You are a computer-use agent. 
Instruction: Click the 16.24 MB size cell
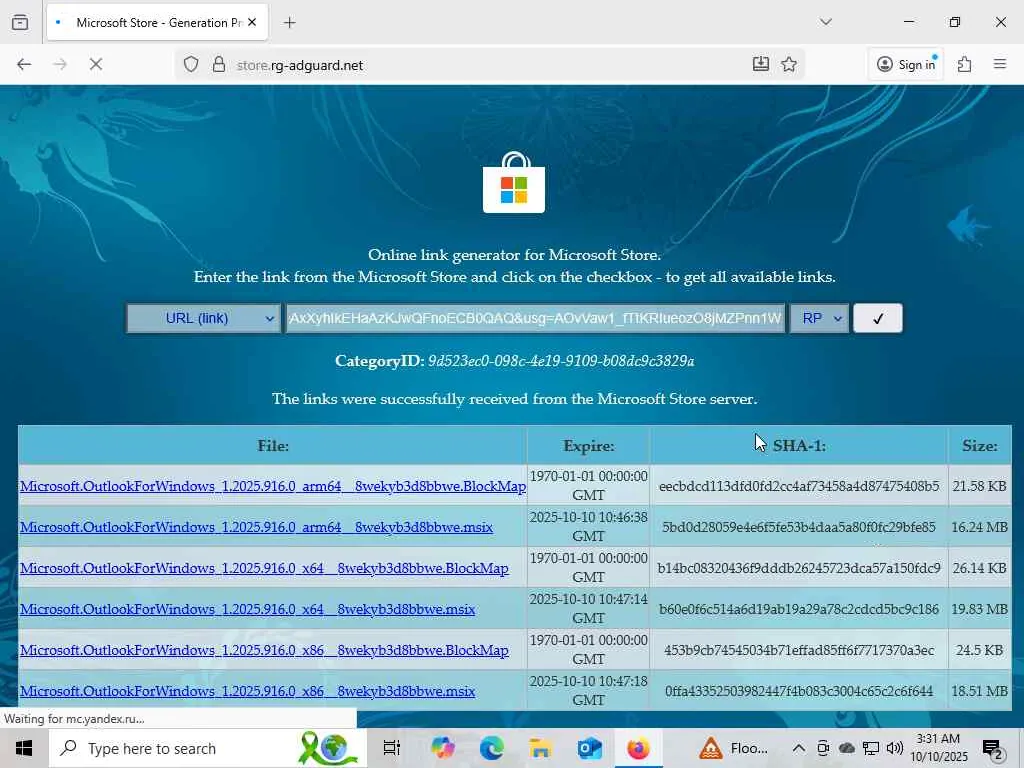coord(980,527)
